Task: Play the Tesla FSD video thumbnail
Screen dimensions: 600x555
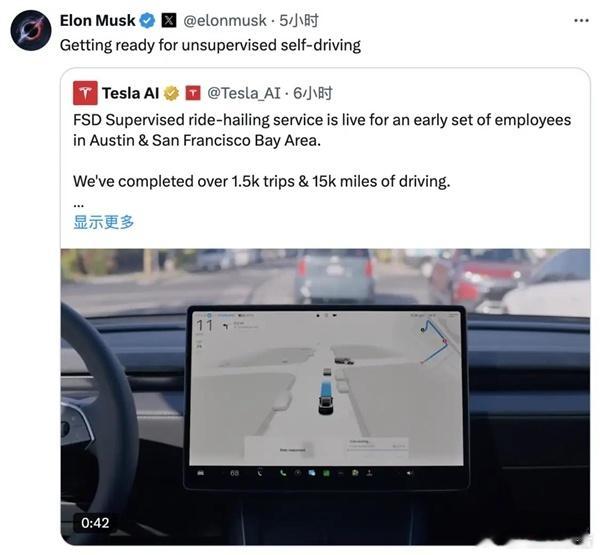Action: [325, 397]
